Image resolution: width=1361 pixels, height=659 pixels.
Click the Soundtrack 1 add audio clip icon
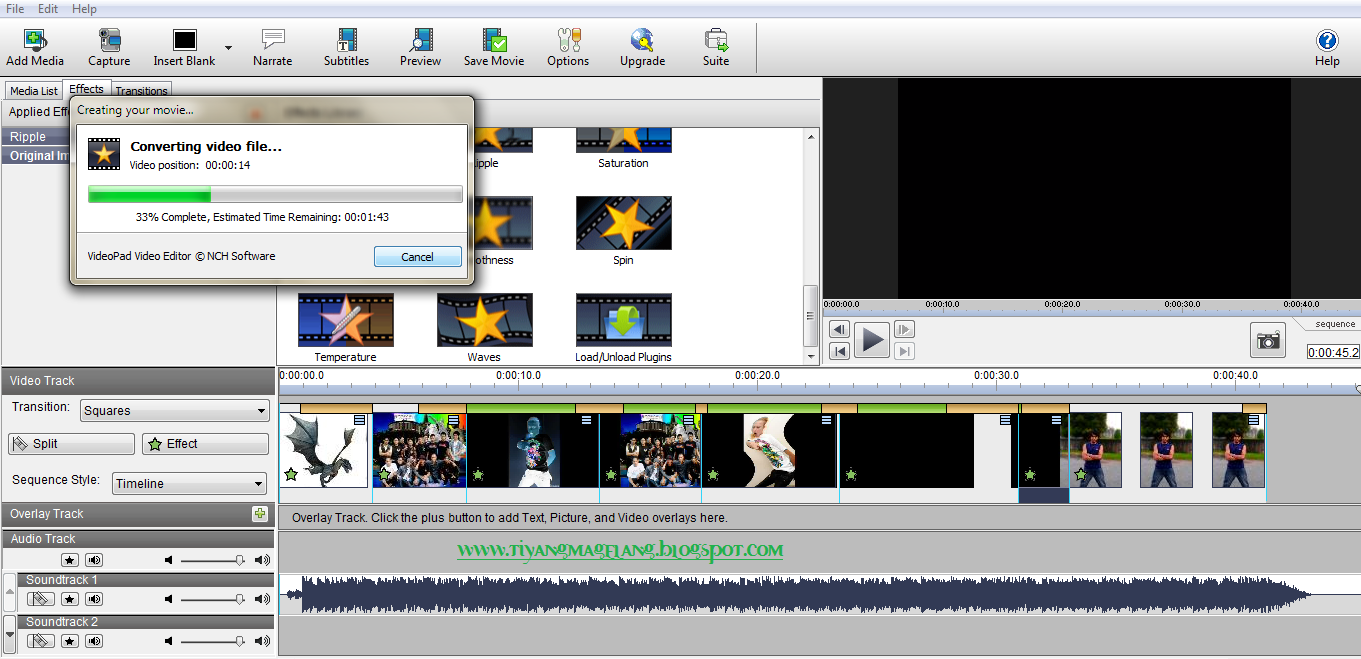coord(40,599)
